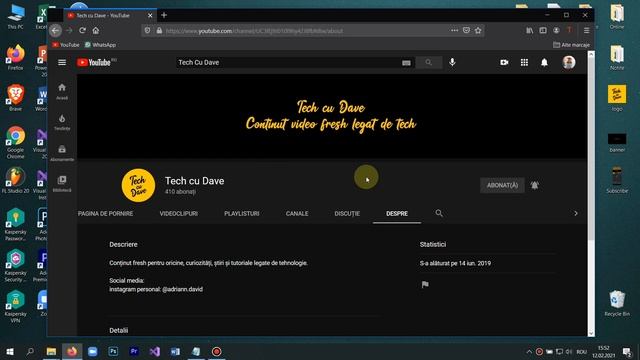Viewport: 640px width, 360px height.
Task: Reload the page in Firefox
Action: coord(82,31)
